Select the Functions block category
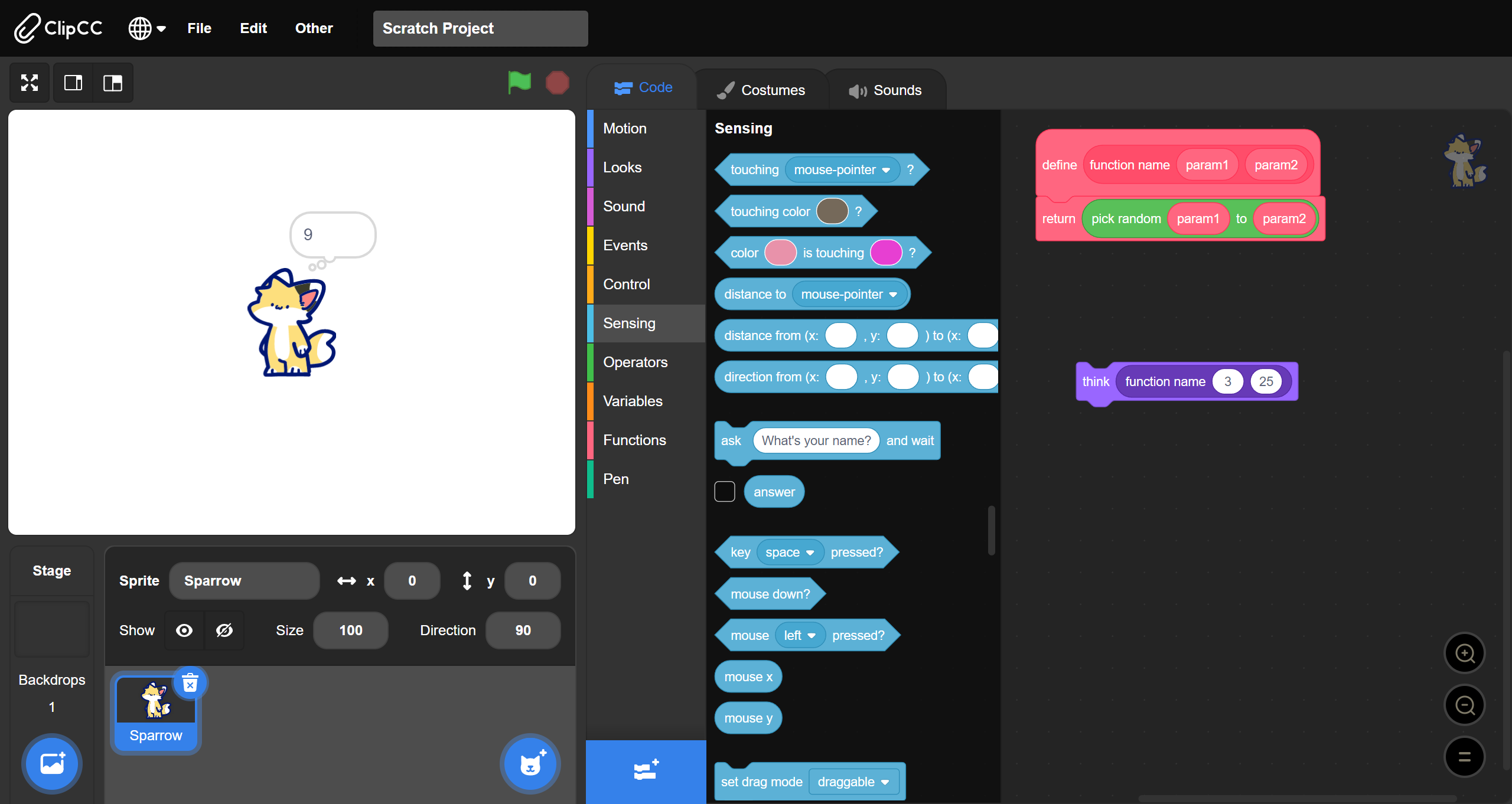1512x804 pixels. (647, 440)
